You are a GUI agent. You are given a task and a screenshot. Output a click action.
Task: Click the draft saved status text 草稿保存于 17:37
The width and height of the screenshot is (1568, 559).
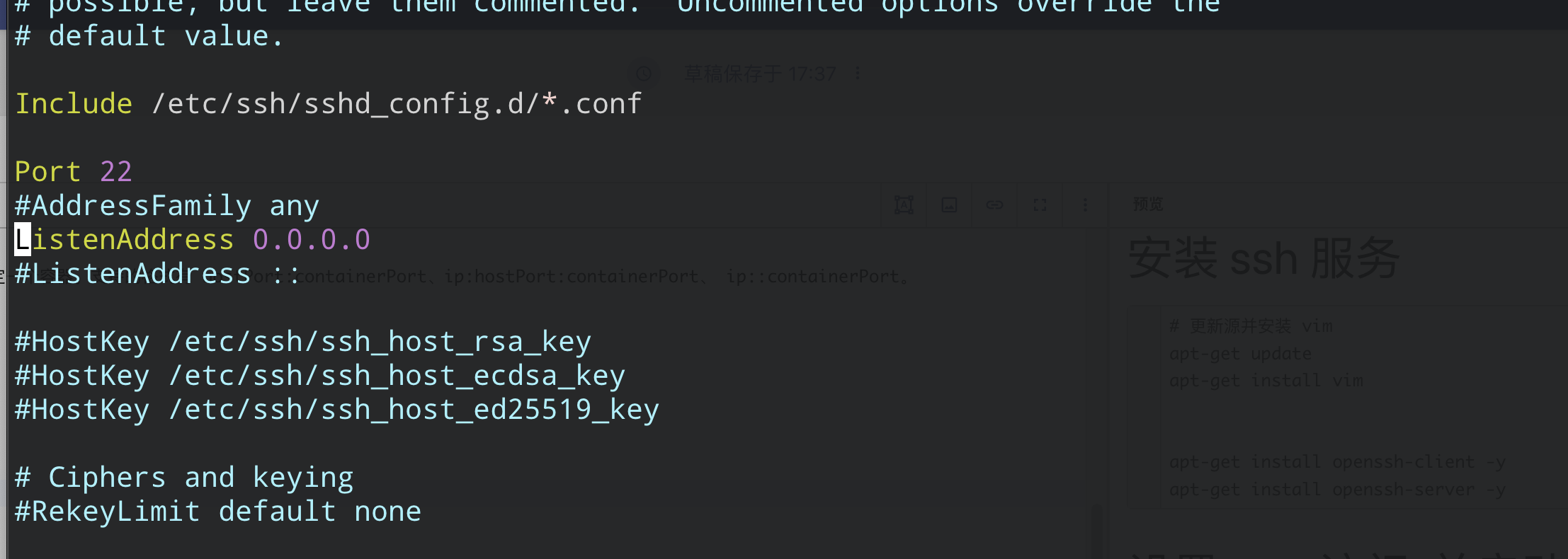[x=760, y=74]
